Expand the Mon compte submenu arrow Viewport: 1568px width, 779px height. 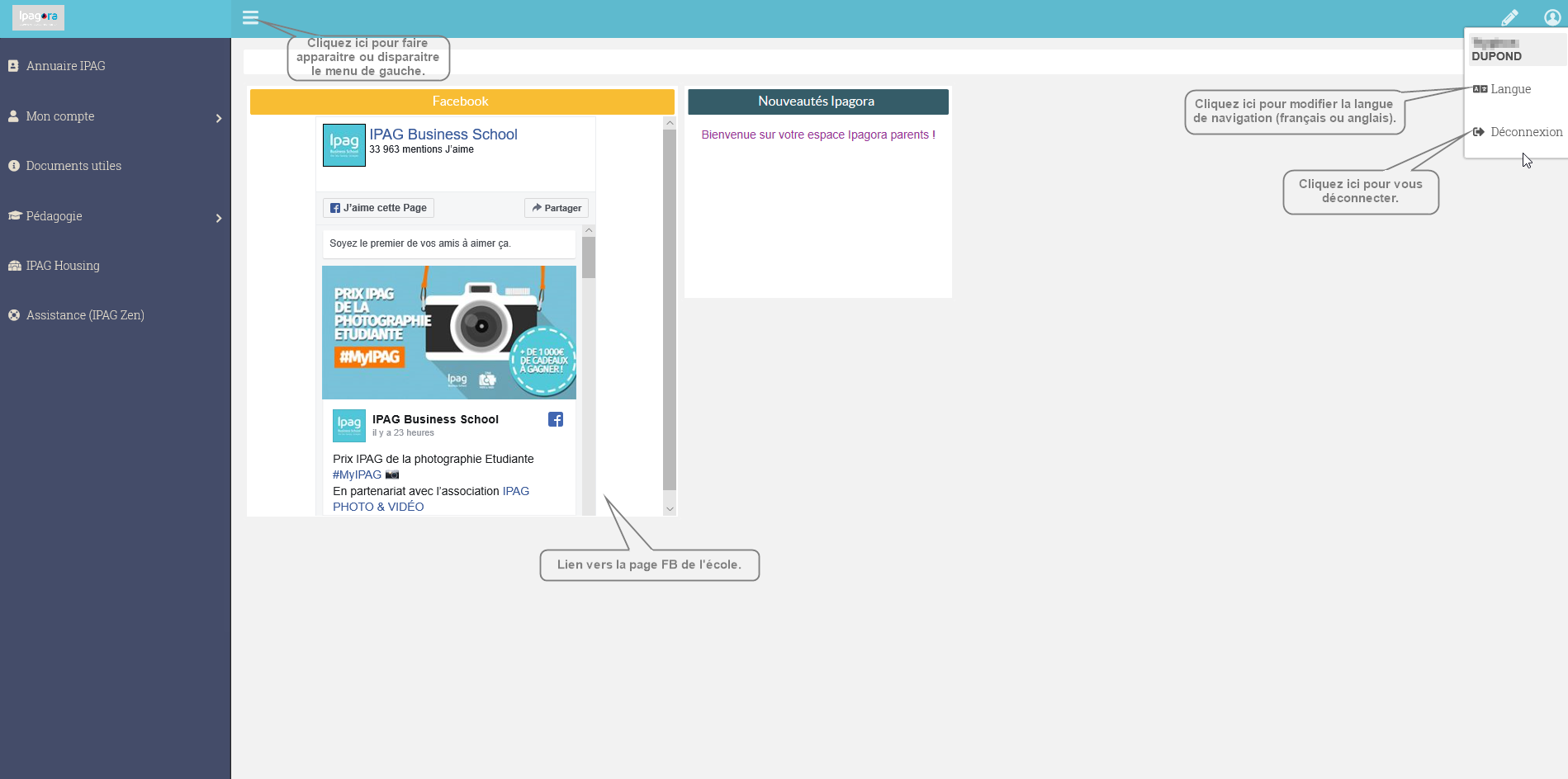[x=219, y=119]
